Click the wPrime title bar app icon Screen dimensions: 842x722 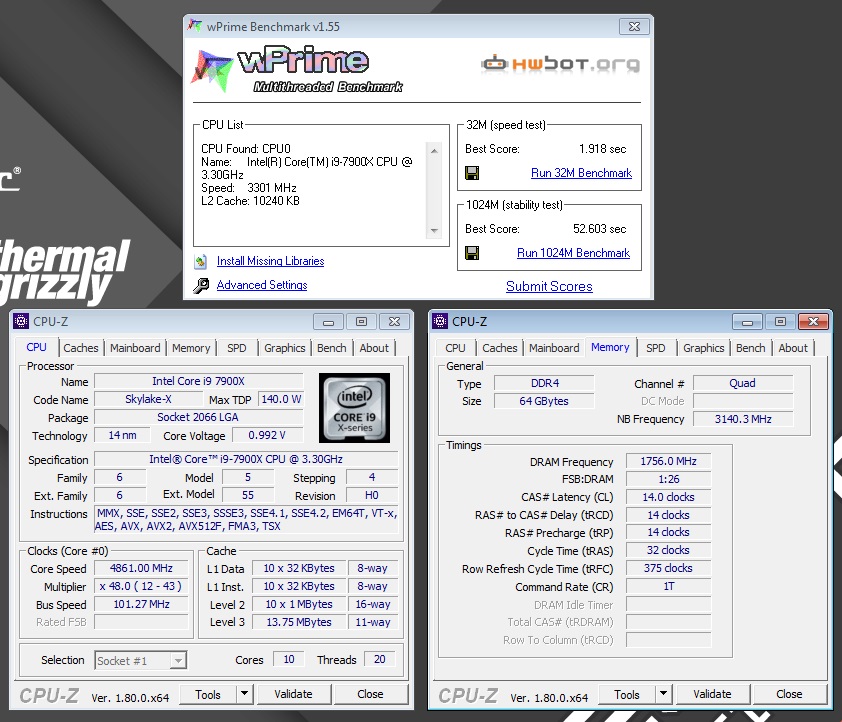pos(195,26)
